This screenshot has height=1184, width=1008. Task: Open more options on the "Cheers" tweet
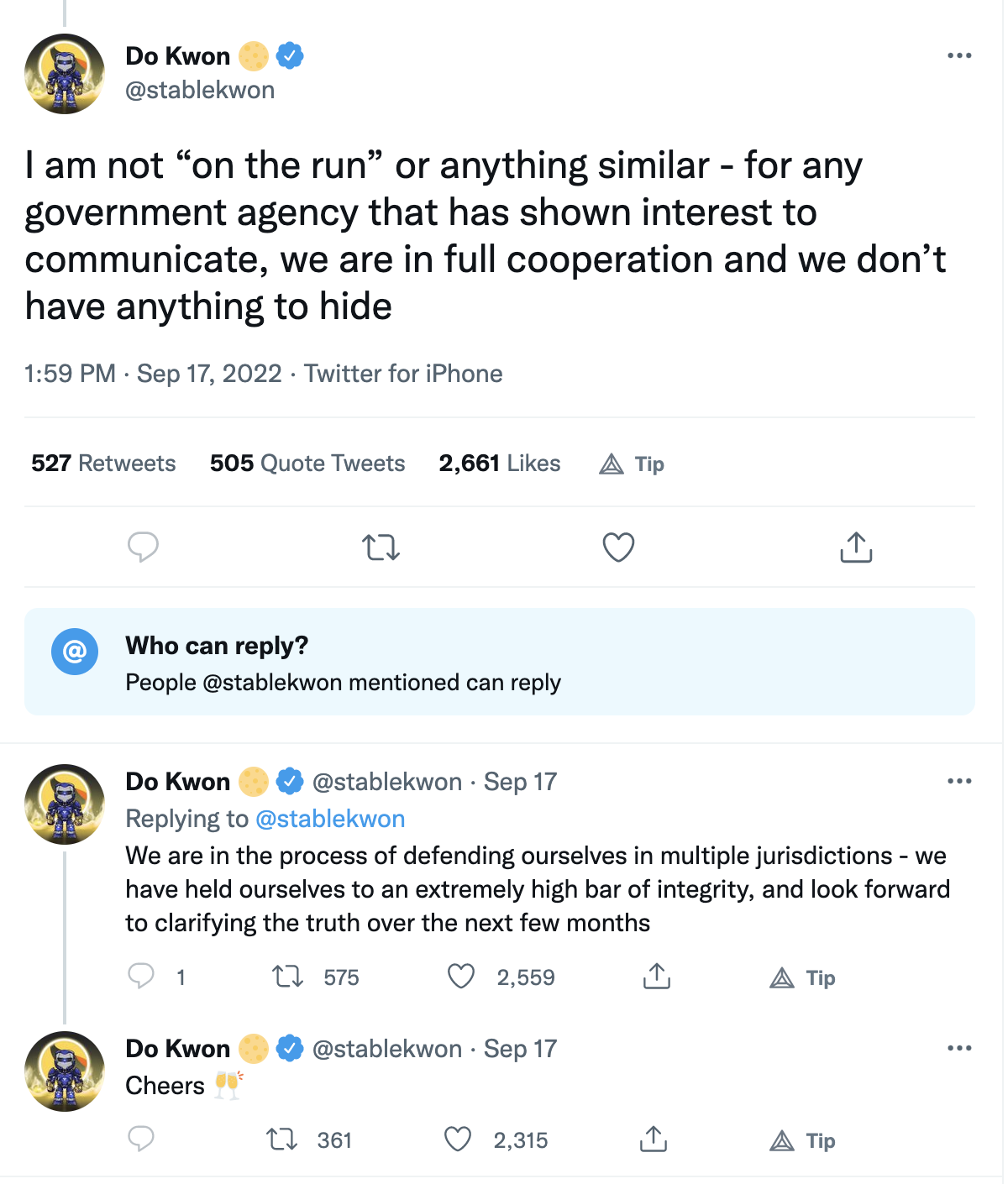click(959, 1049)
